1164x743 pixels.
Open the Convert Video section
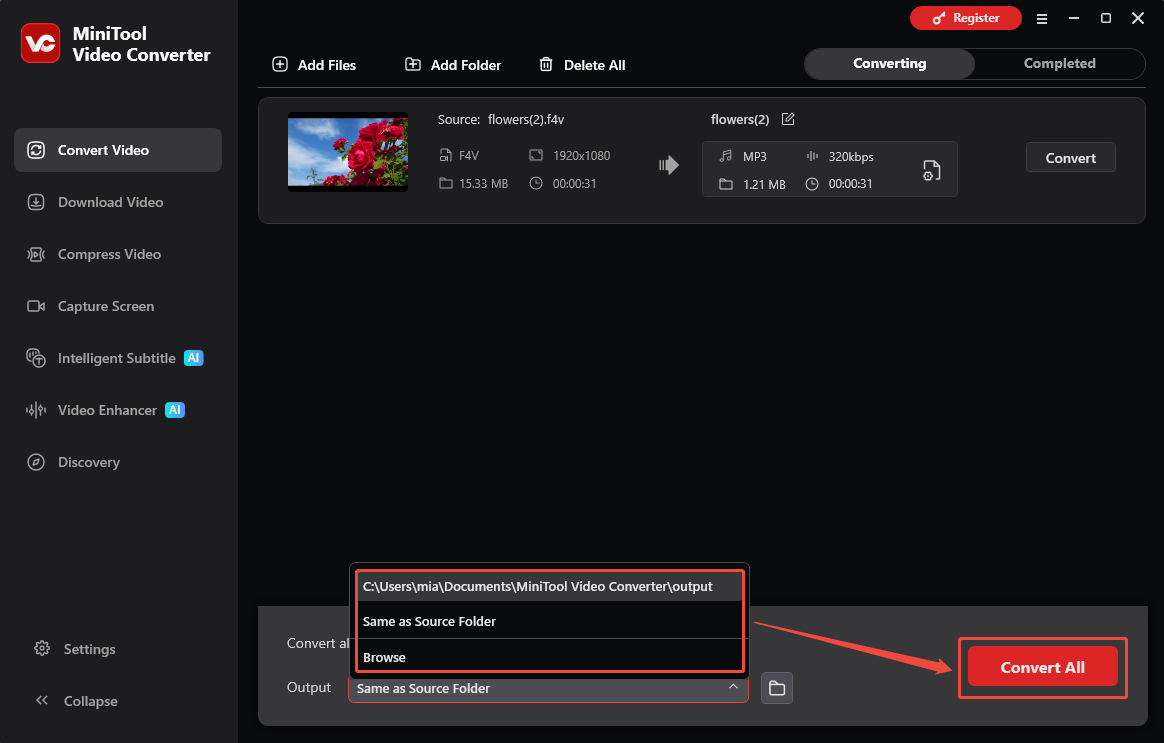tap(118, 150)
